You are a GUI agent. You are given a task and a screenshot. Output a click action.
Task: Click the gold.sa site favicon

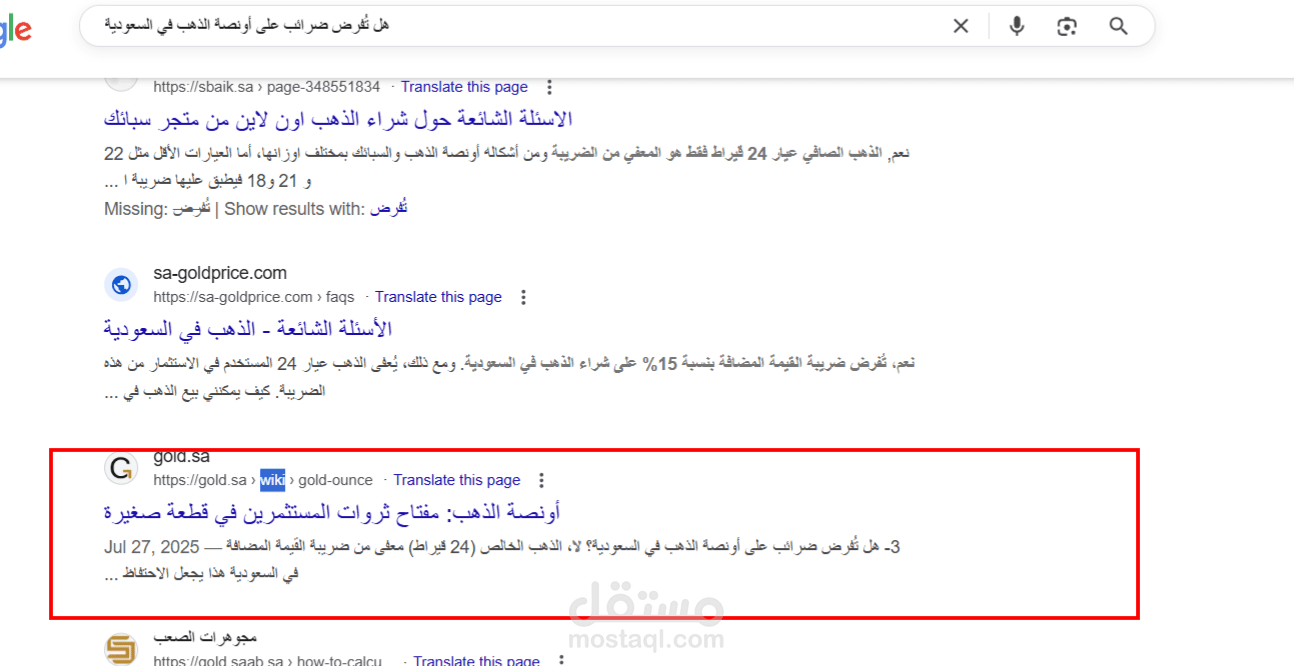coord(121,468)
